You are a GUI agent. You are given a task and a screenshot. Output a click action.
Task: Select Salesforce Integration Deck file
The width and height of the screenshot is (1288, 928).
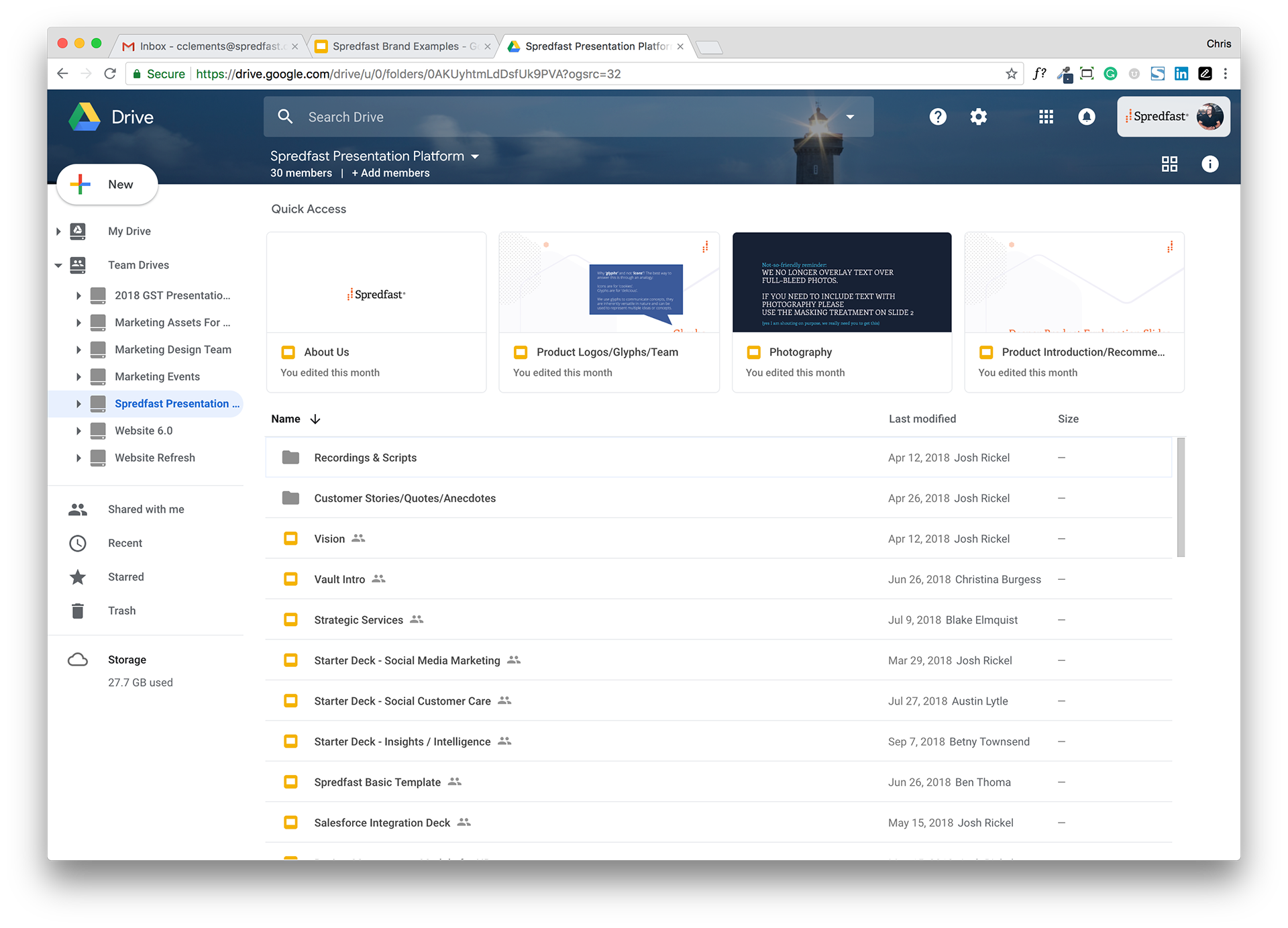(x=718, y=823)
